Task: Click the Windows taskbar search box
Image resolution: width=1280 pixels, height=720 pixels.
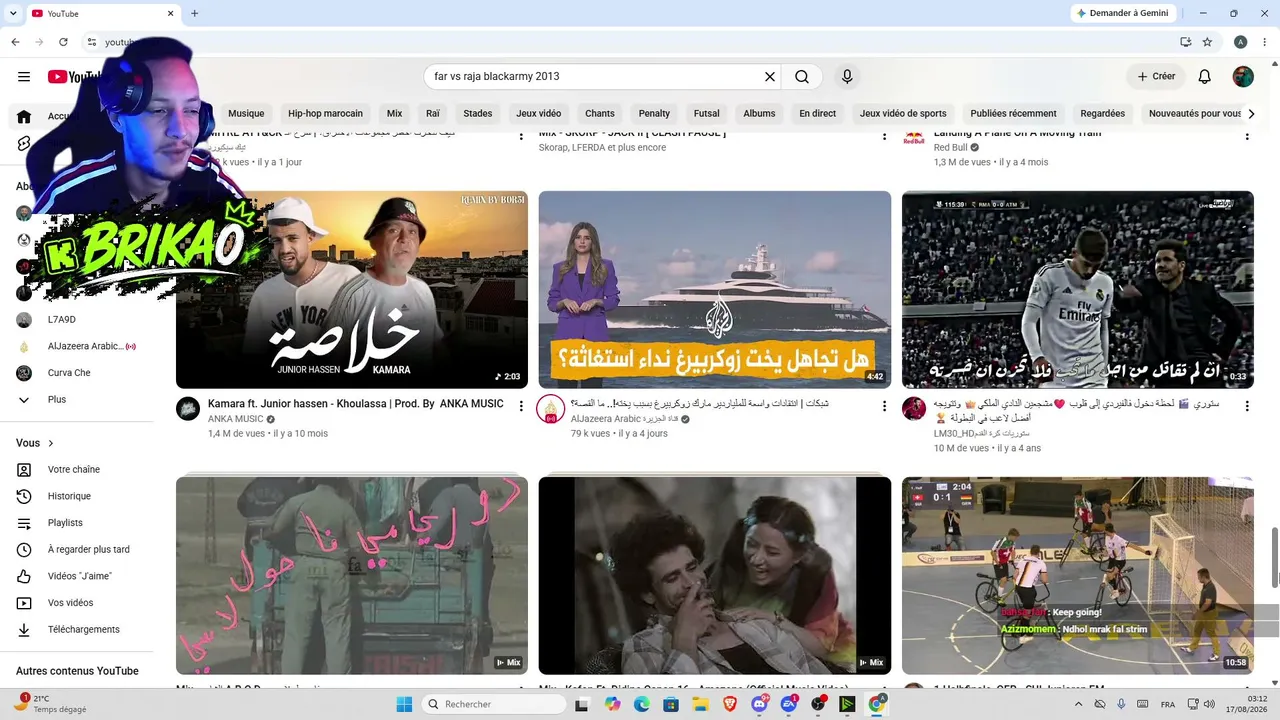Action: point(495,704)
